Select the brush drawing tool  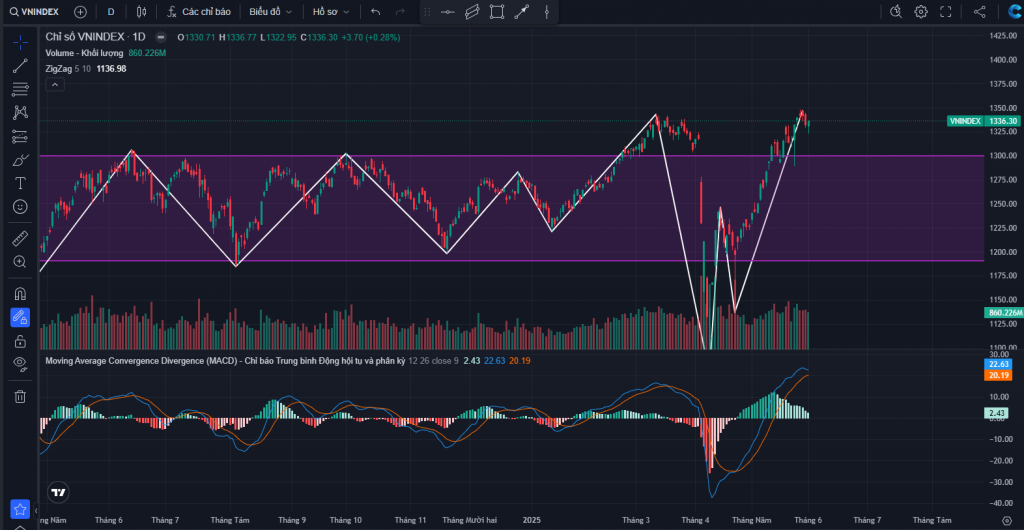click(20, 160)
